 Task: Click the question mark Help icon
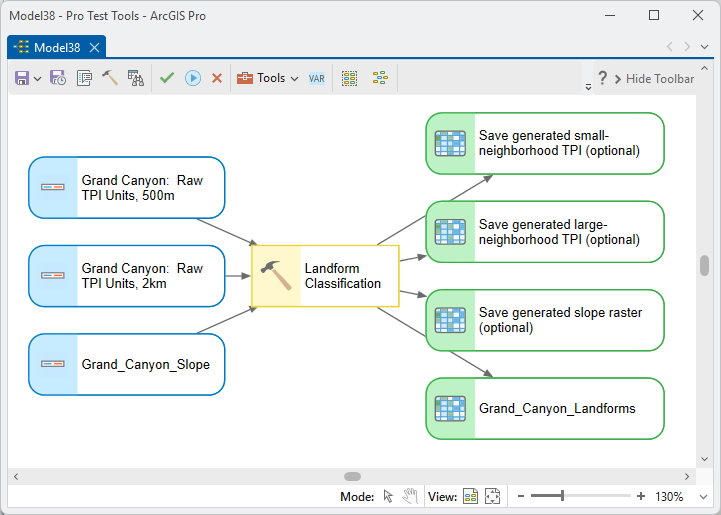[x=602, y=78]
